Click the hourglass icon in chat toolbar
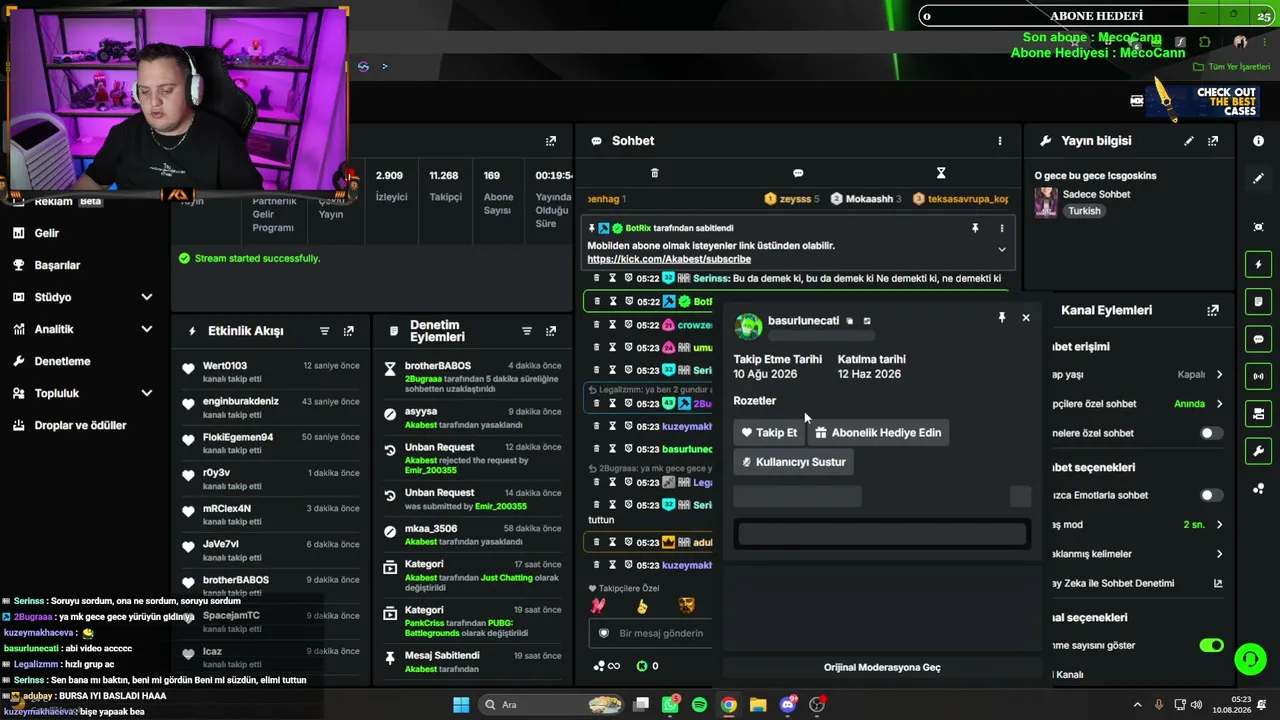 tap(941, 173)
